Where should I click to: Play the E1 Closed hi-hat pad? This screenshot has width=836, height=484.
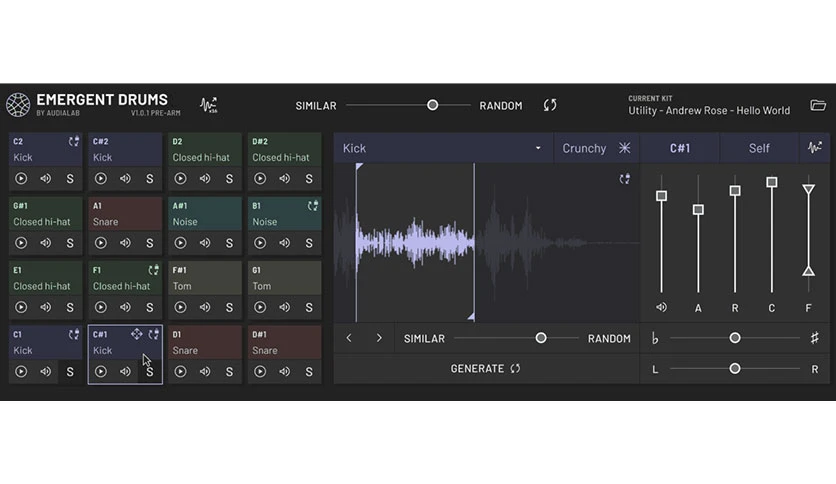tap(21, 307)
